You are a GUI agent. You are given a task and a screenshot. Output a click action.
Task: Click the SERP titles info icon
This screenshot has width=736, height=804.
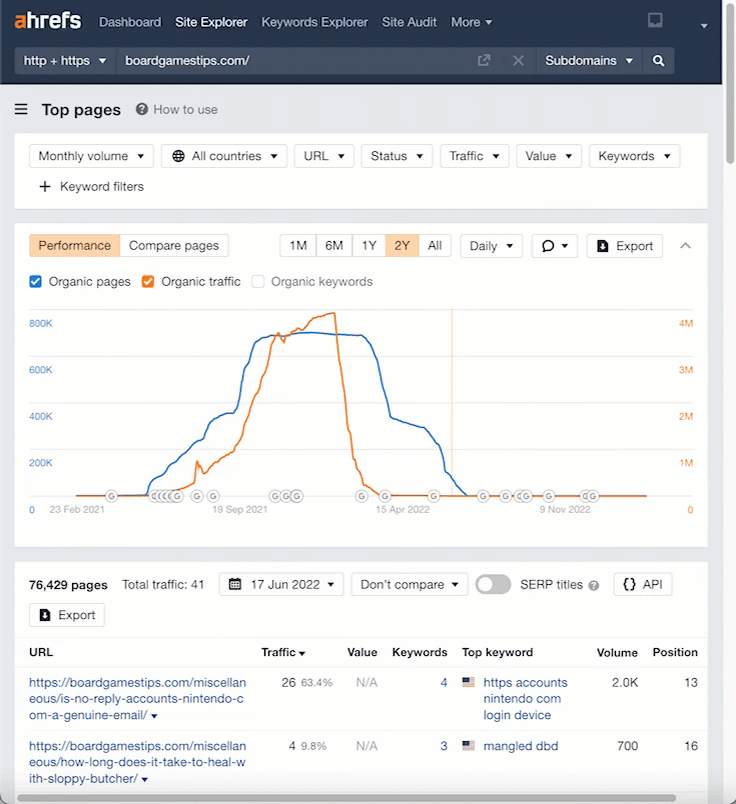[594, 586]
